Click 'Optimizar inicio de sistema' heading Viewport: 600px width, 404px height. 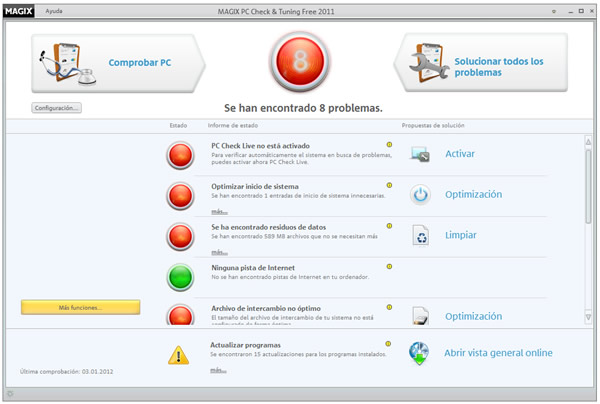coord(255,186)
